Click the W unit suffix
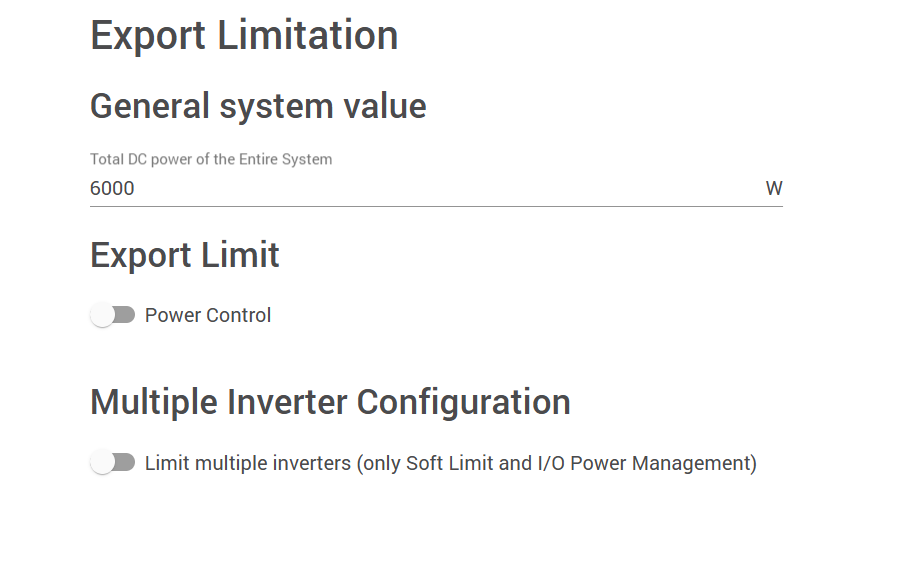Screen dimensions: 916x576 [x=773, y=188]
